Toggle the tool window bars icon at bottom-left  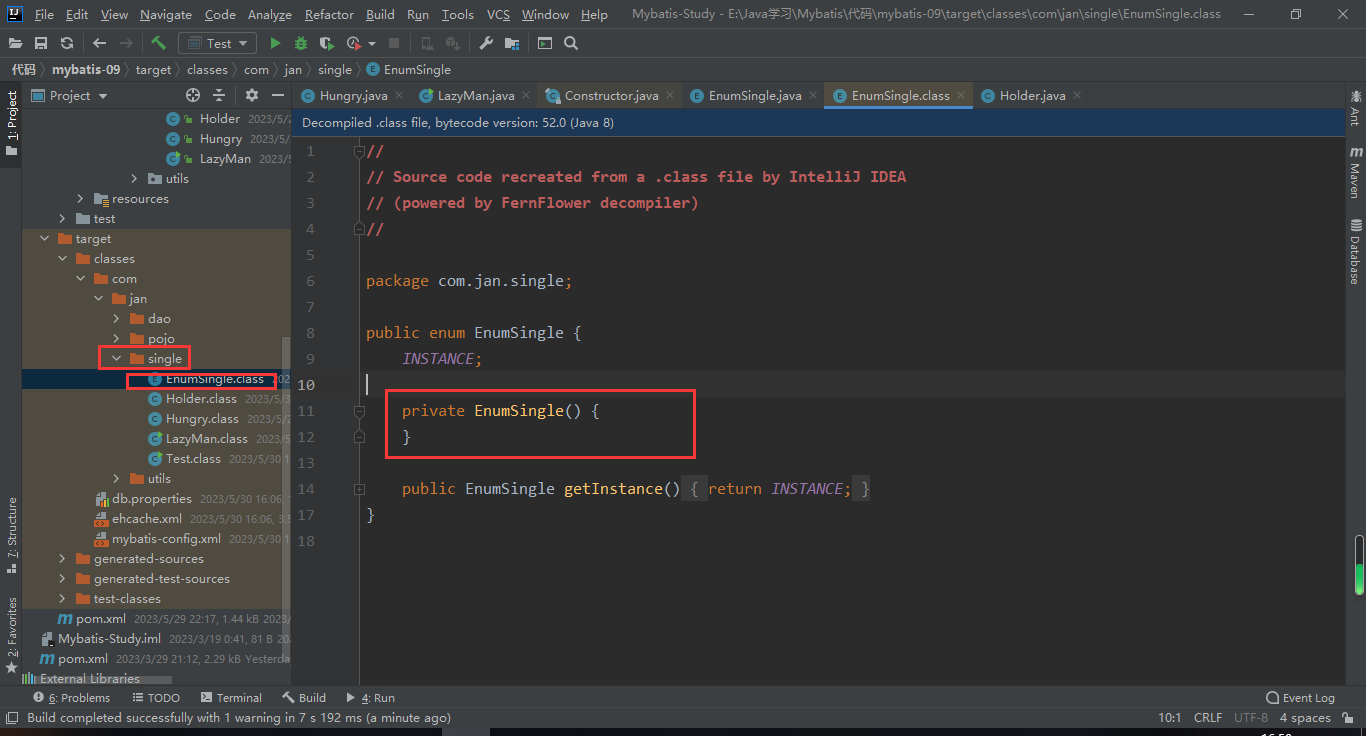11,717
